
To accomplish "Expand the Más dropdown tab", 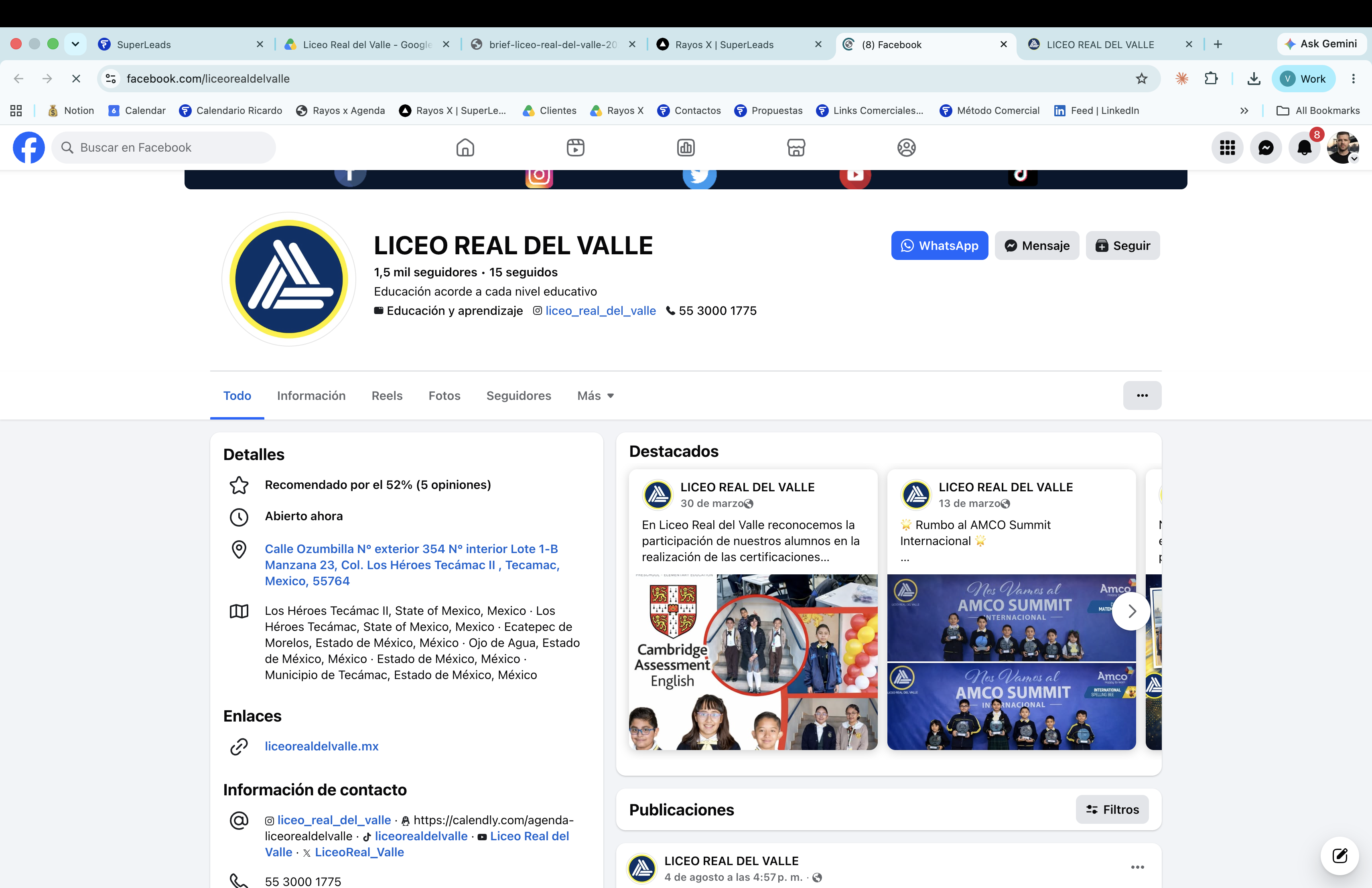I will click(595, 395).
